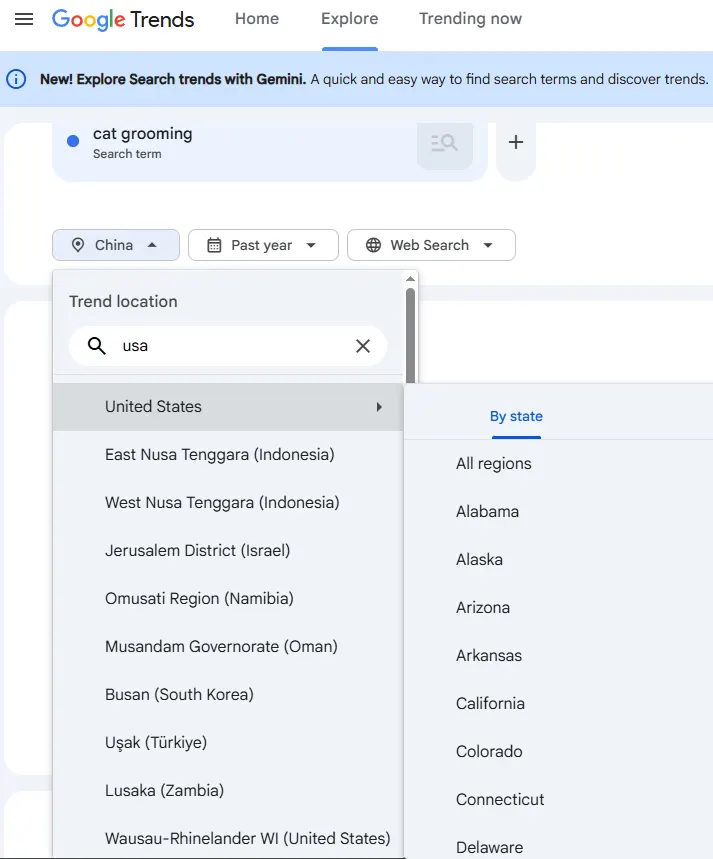Select Arkansas state
713x859 pixels.
coord(558,655)
